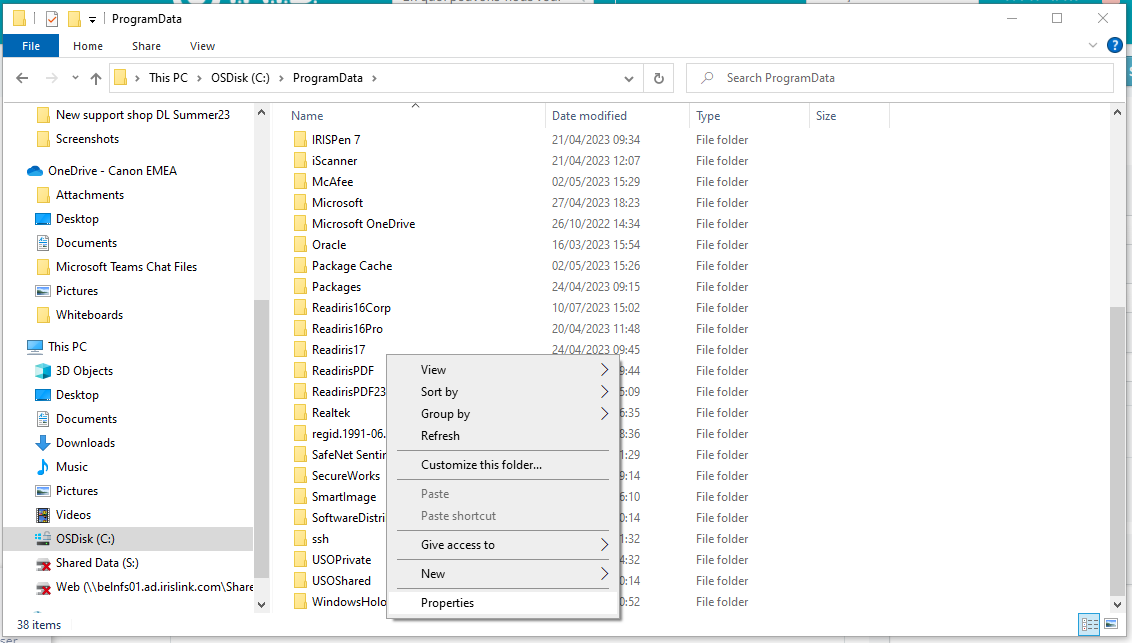Expand the ribbon with the chevron
Image resolution: width=1132 pixels, height=643 pixels.
click(1092, 46)
